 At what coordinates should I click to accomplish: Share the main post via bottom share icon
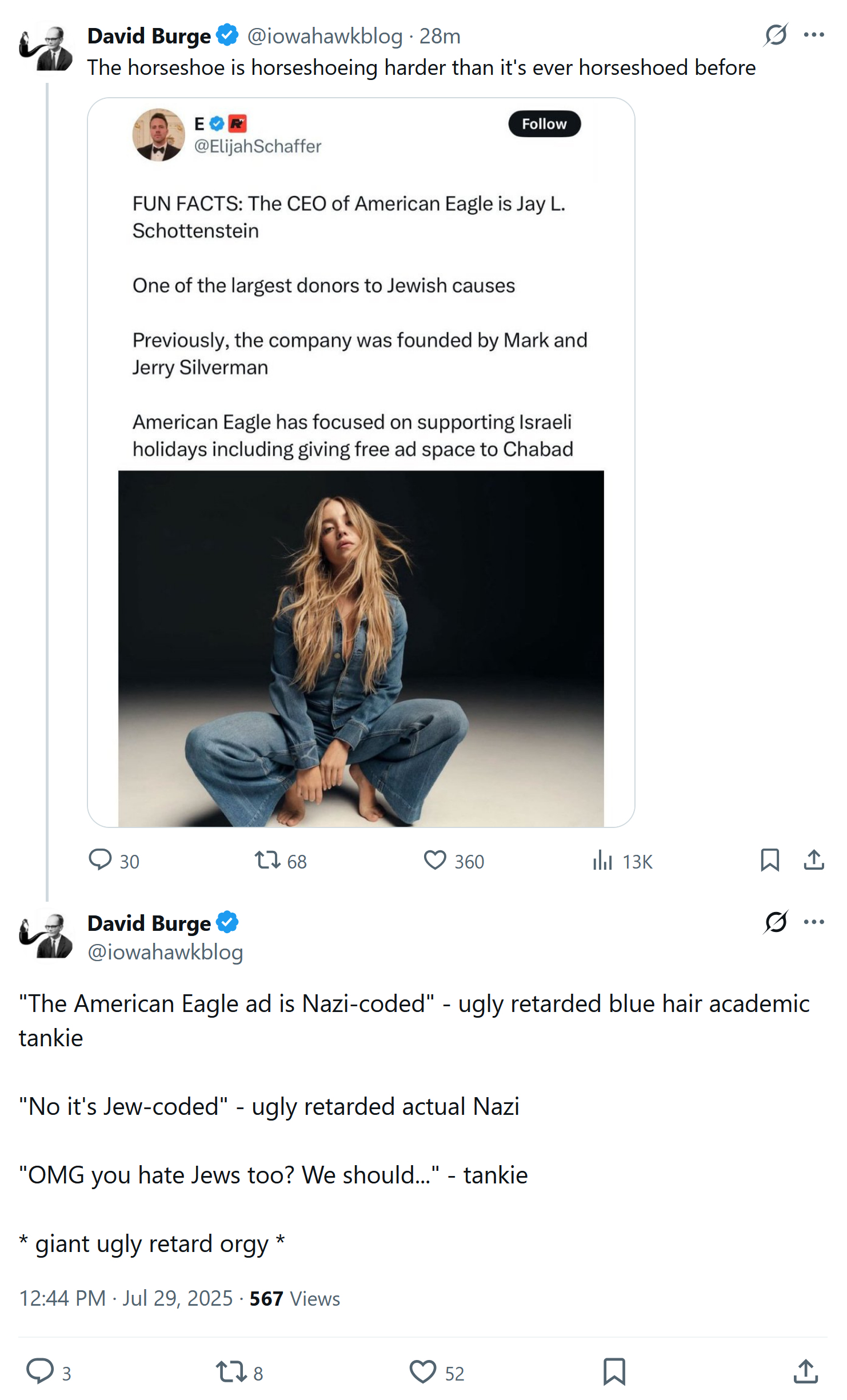tap(806, 1371)
